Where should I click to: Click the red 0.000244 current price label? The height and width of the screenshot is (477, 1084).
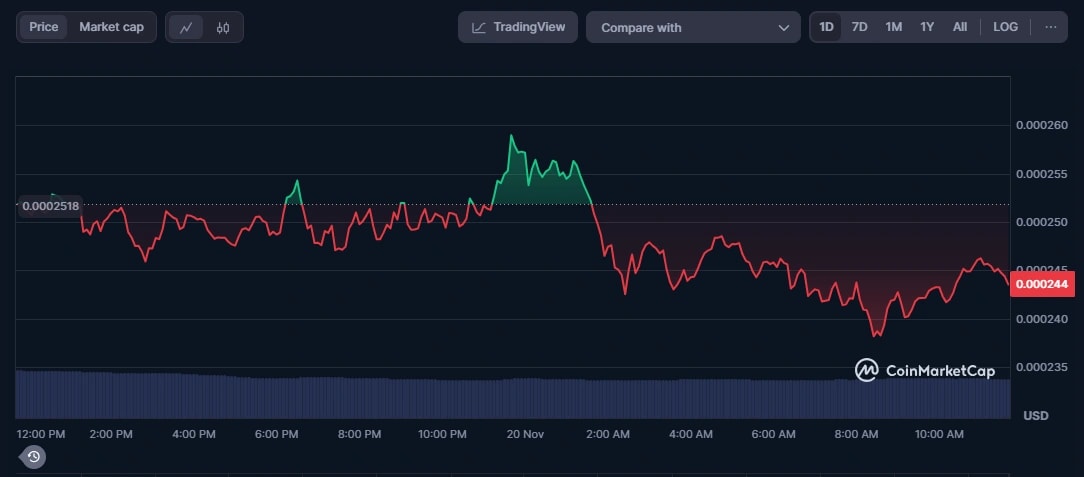coord(1044,284)
